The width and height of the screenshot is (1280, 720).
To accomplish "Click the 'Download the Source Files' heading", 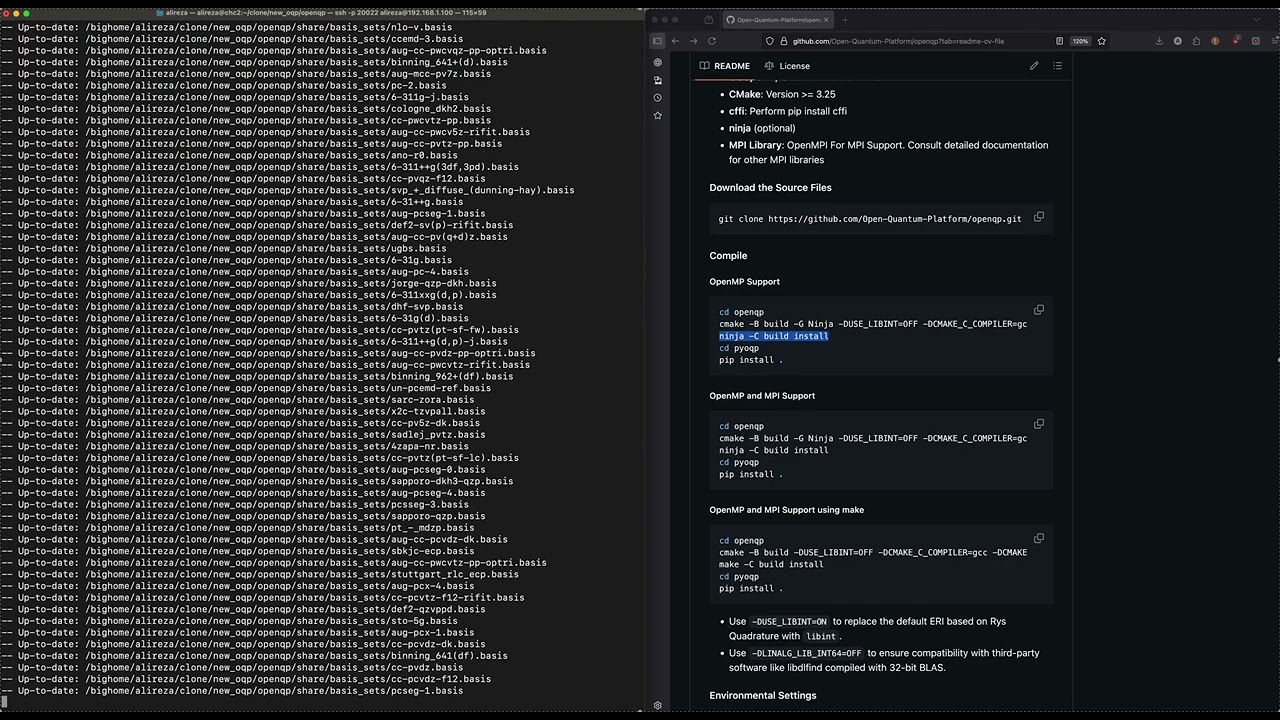I will click(x=770, y=188).
